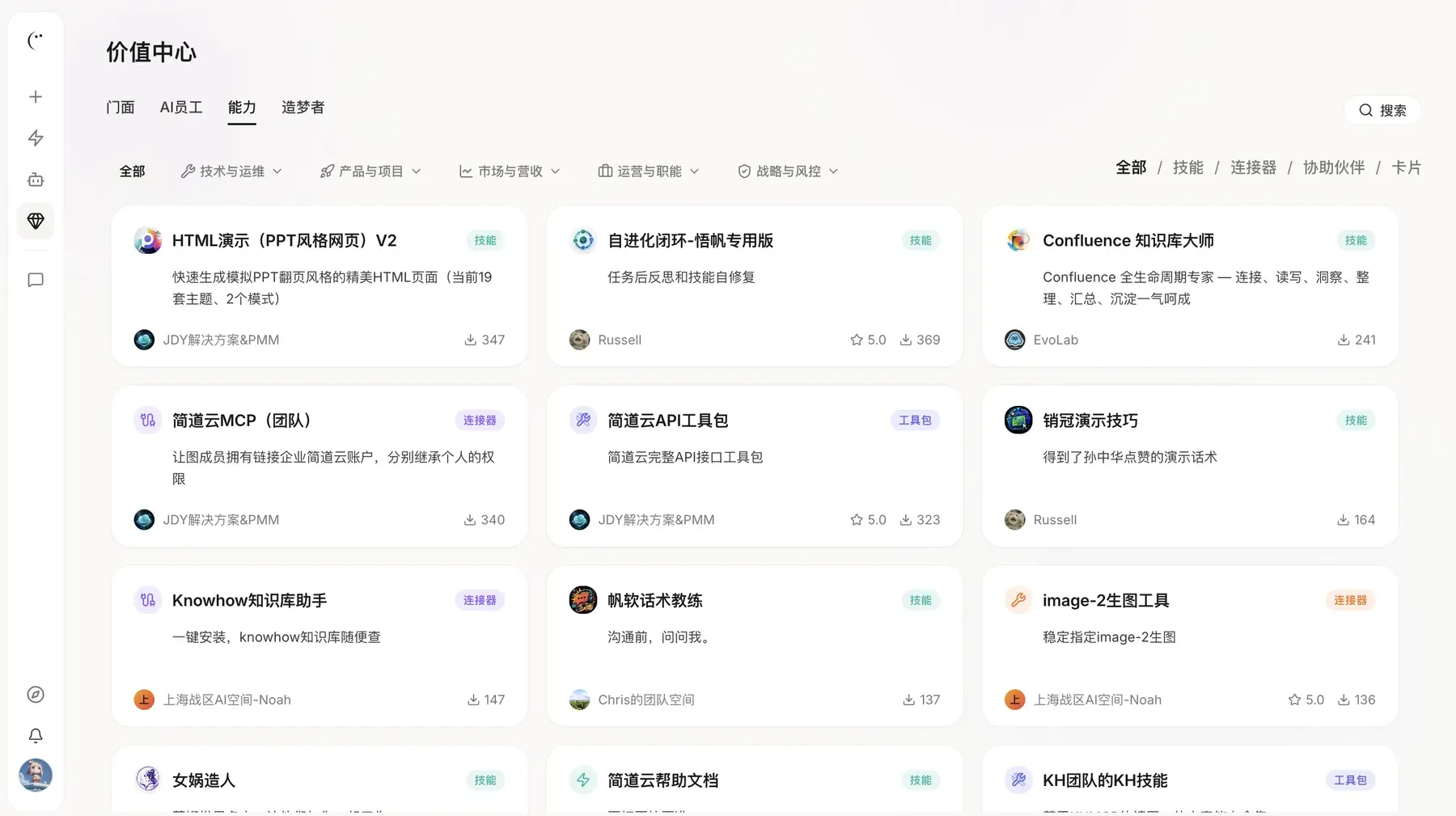Viewport: 1456px width, 816px height.
Task: Click description 稳定指定image-2生图
Action: (1109, 637)
